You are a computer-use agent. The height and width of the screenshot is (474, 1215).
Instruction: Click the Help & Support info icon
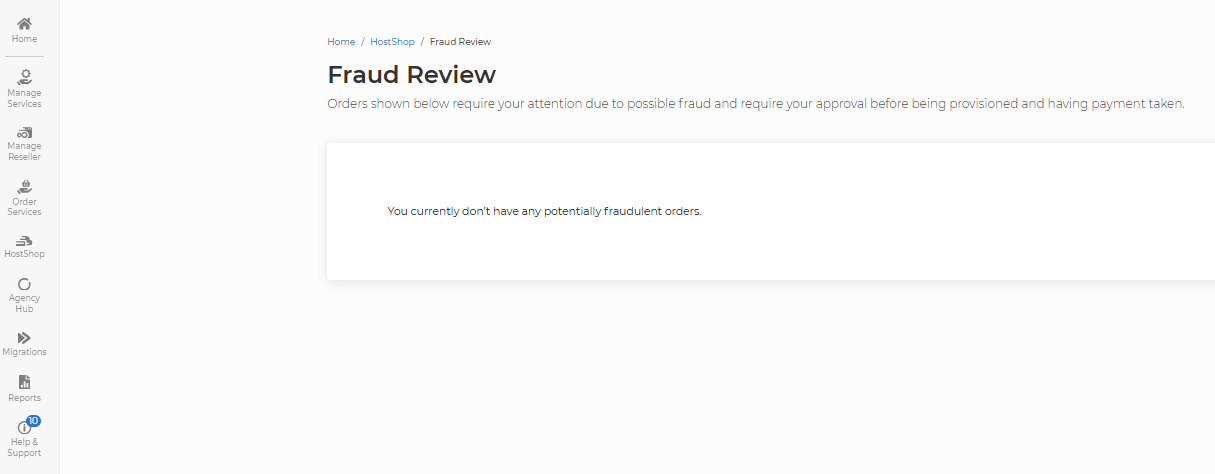(23, 428)
